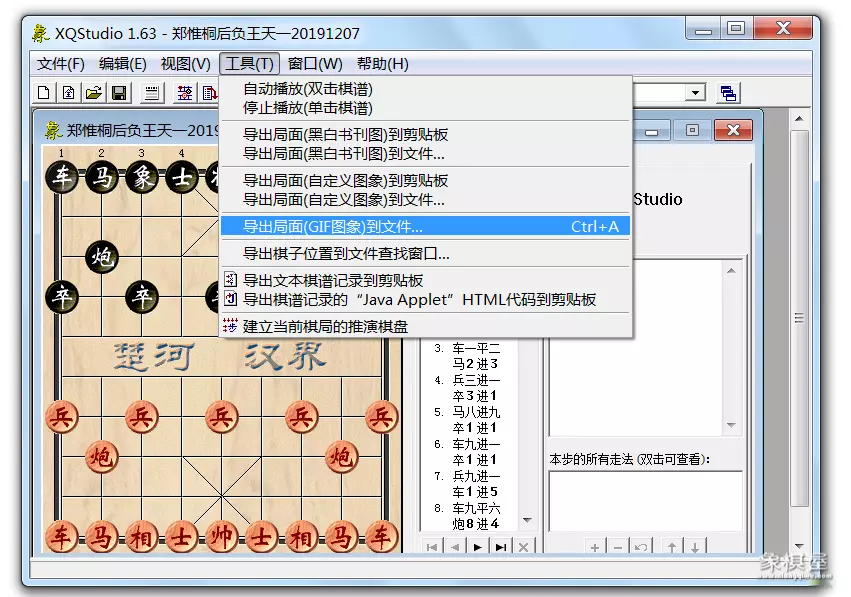The image size is (851, 597).
Task: Advance to the next move
Action: point(476,545)
